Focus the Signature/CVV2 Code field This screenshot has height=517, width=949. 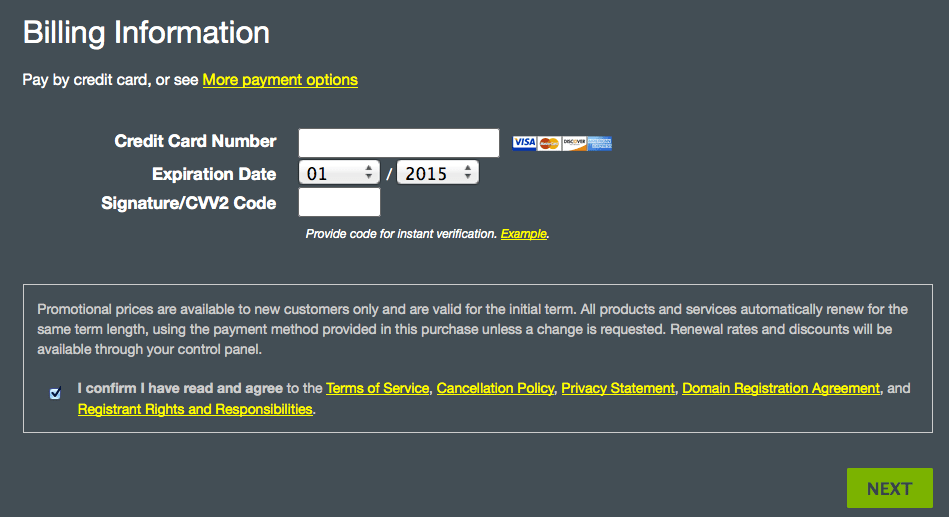[340, 202]
